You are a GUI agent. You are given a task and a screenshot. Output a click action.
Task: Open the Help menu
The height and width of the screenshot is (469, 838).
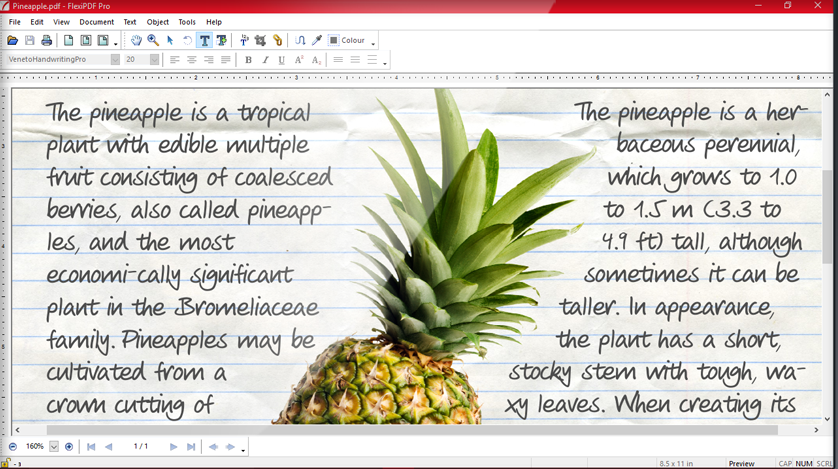(214, 22)
